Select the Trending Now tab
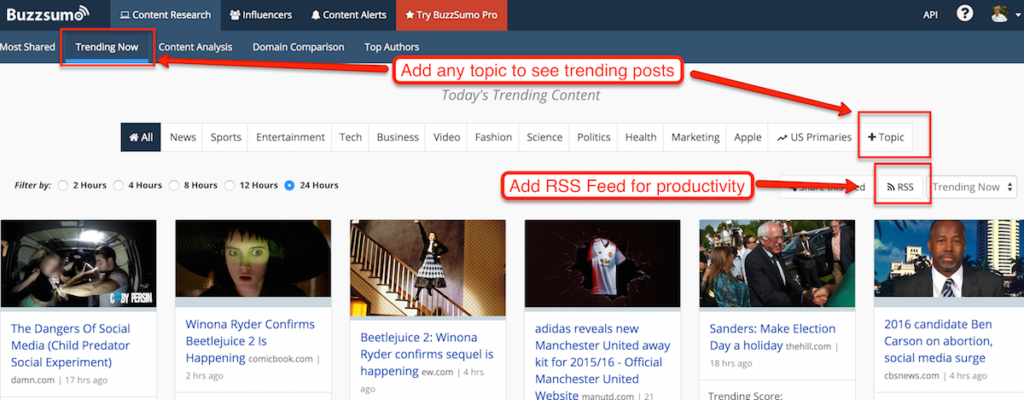Image resolution: width=1024 pixels, height=400 pixels. point(106,47)
